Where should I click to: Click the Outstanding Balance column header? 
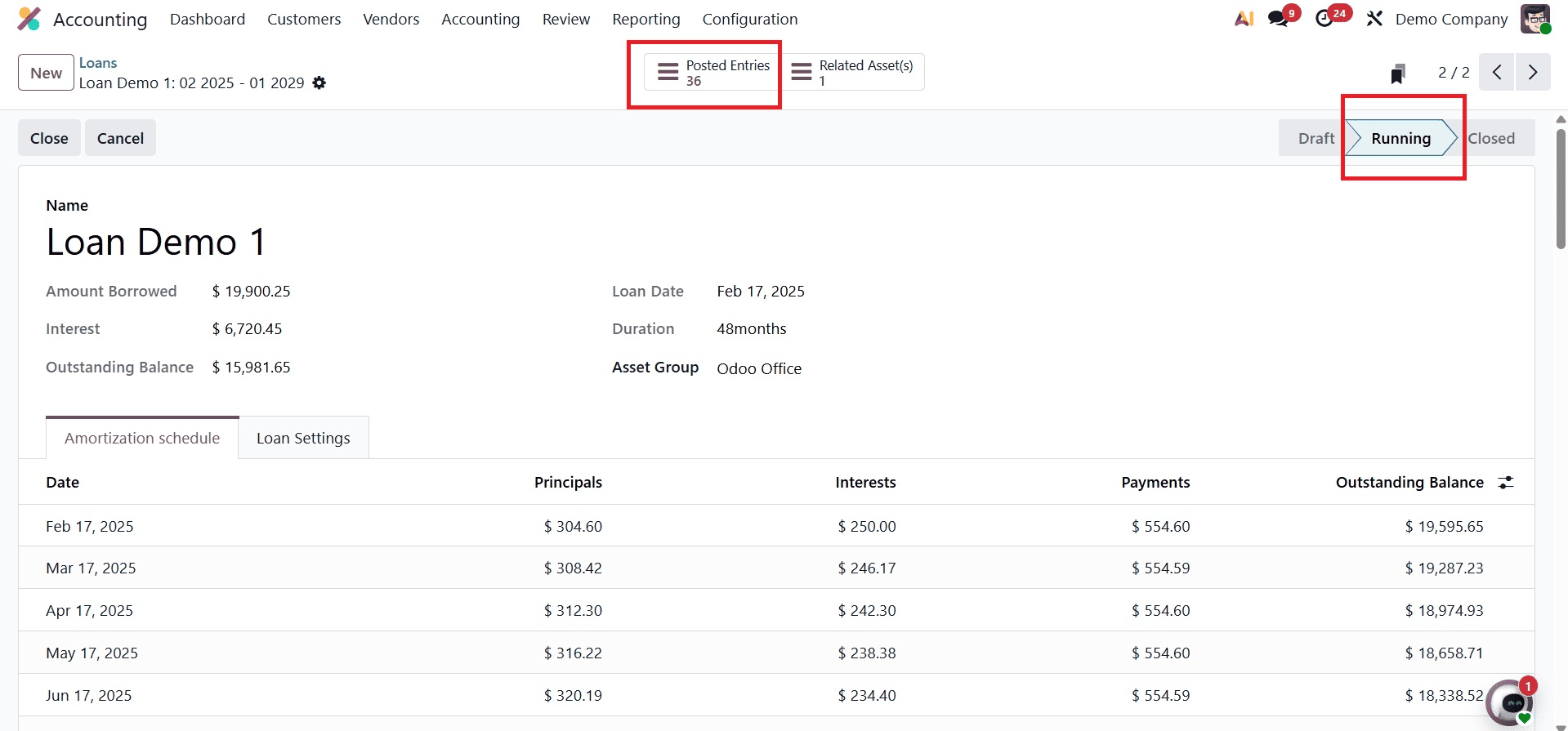pyautogui.click(x=1409, y=483)
